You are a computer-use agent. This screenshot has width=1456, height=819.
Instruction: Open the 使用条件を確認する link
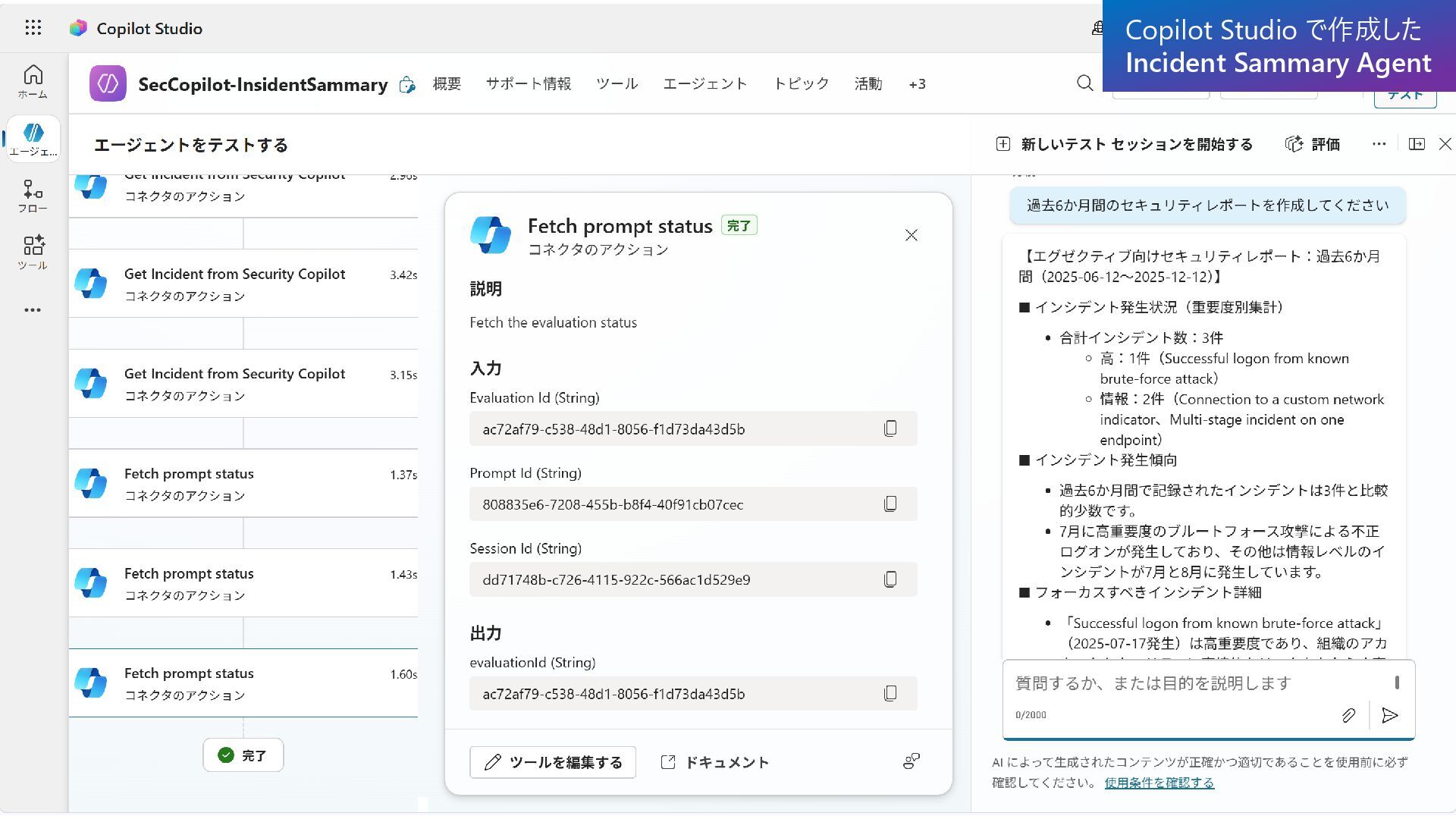click(x=1159, y=783)
